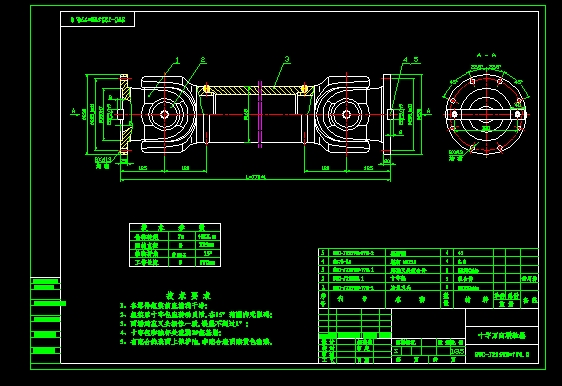Select part callout number 2
The image size is (562, 386).
(203, 60)
